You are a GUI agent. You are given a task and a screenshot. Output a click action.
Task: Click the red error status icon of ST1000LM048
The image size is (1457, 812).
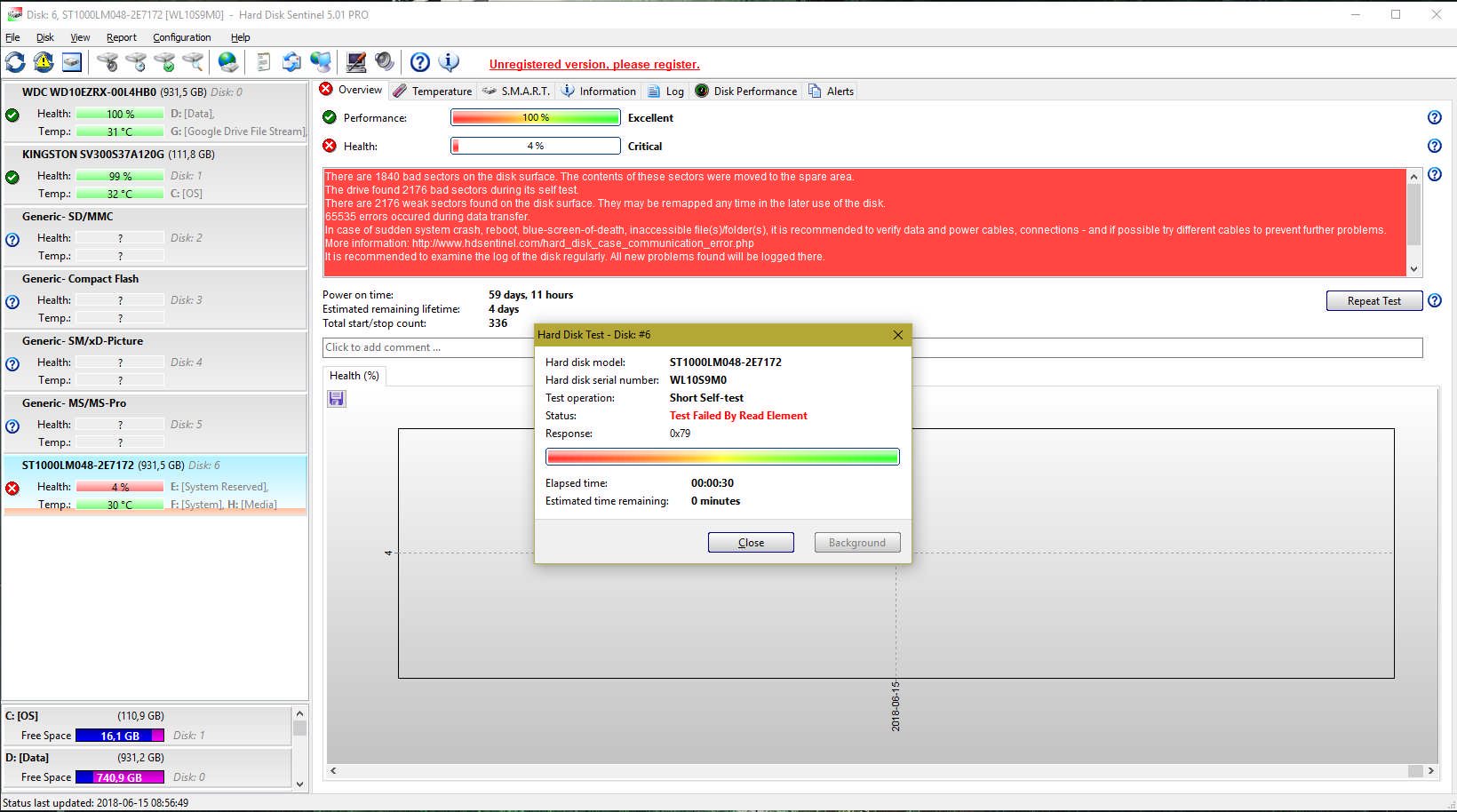(12, 488)
